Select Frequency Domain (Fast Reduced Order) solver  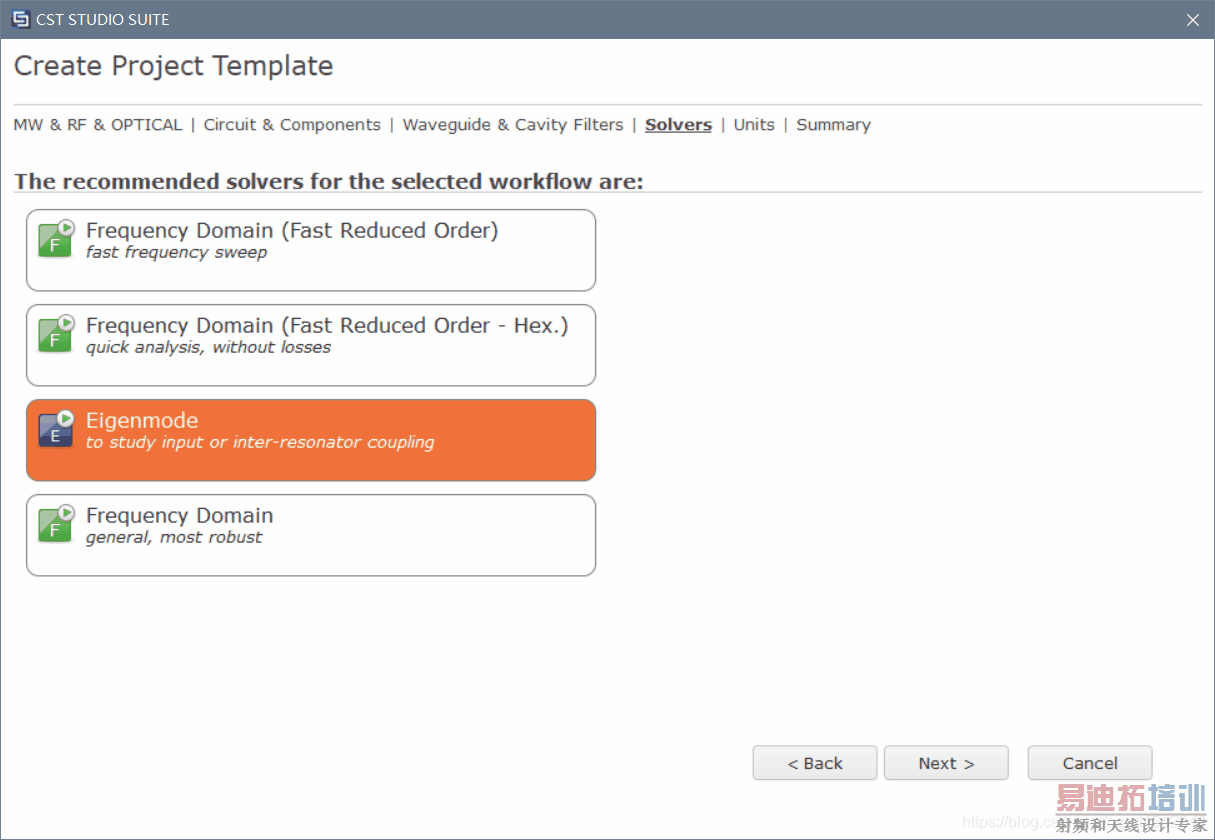coord(311,250)
